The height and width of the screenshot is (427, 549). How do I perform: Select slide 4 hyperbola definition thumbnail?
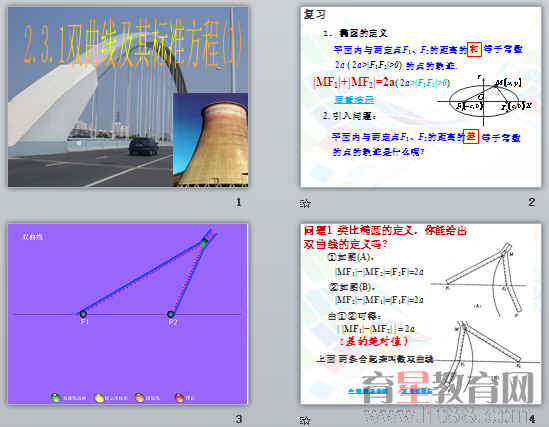pos(421,314)
